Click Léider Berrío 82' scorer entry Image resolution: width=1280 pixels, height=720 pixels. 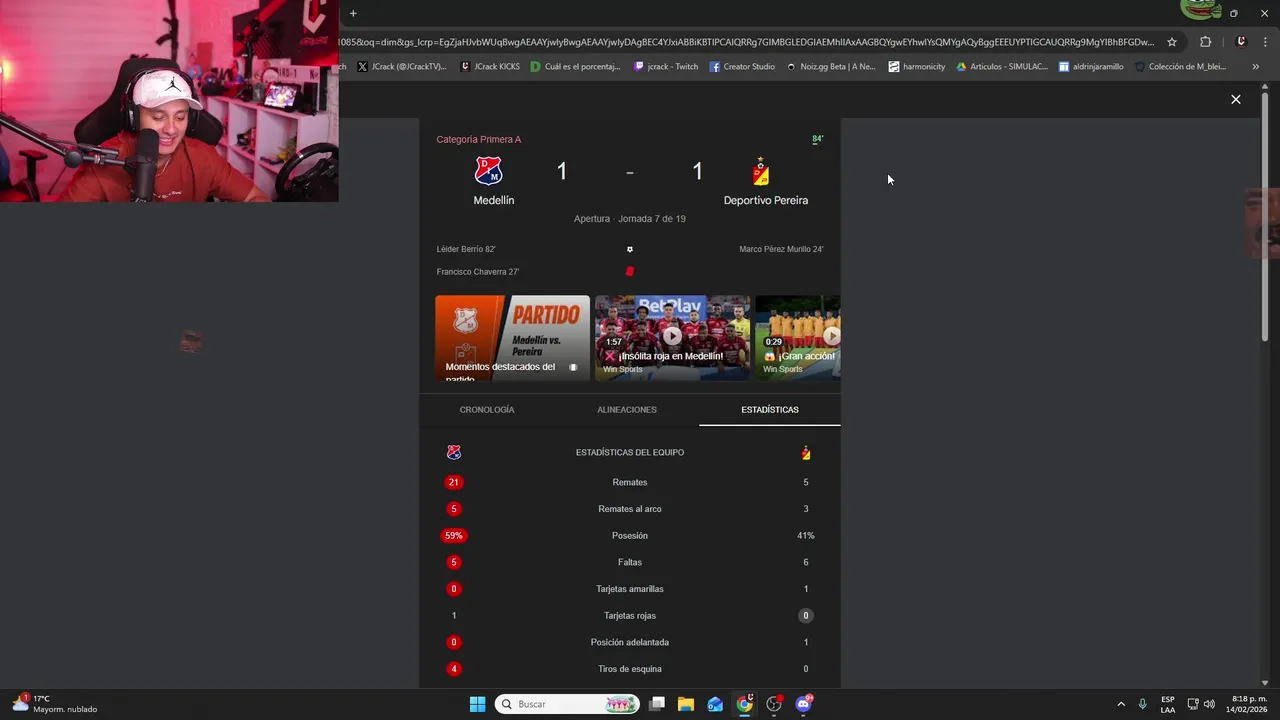(x=466, y=249)
